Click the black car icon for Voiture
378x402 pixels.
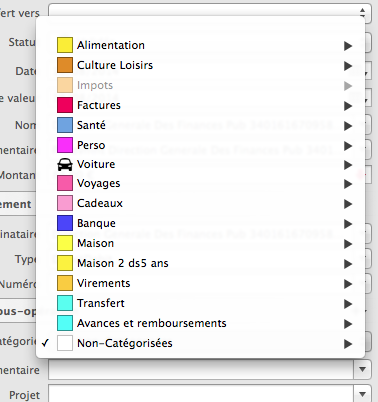click(65, 164)
